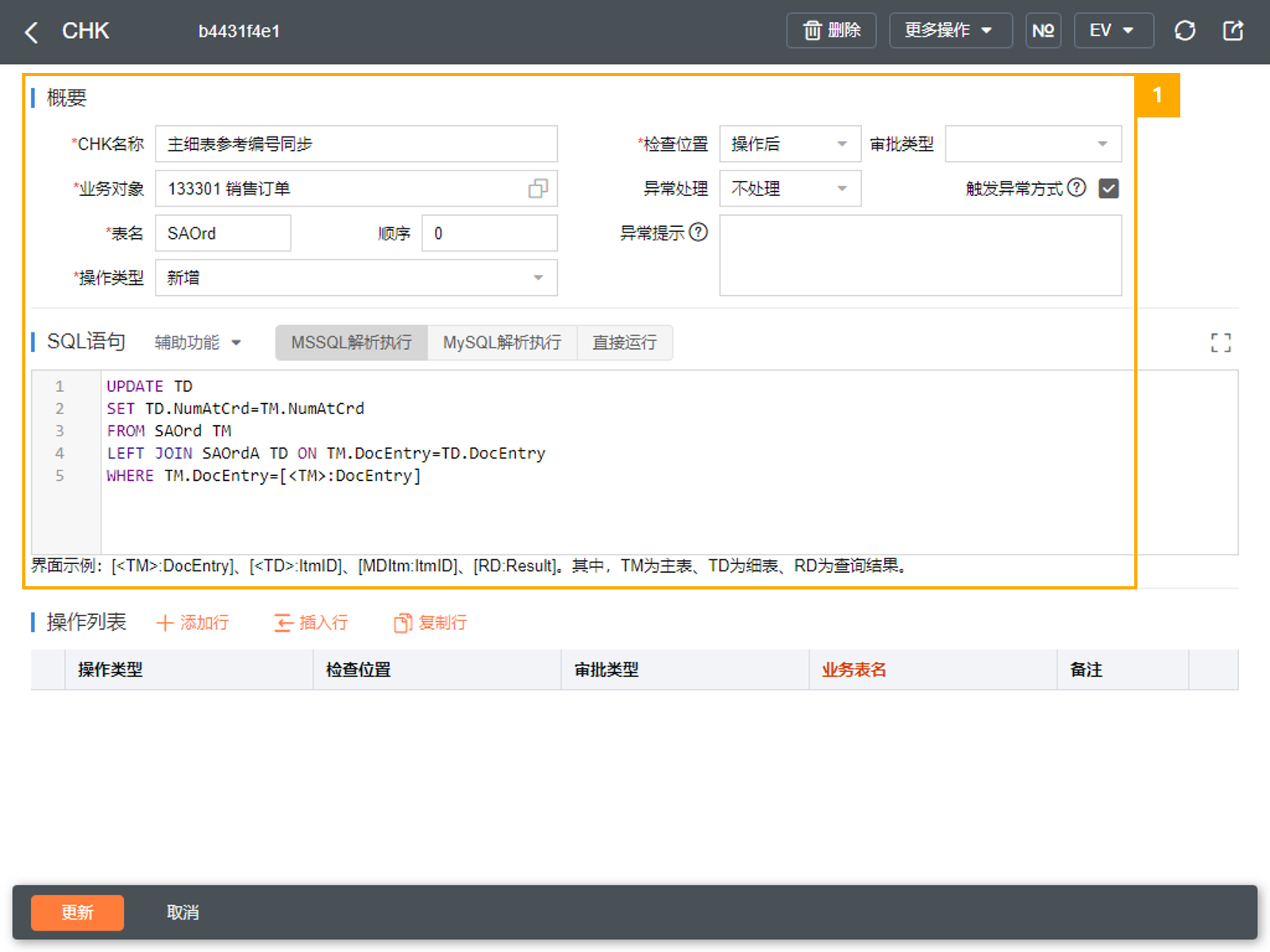Screen dimensions: 1270x952
Task: Click help icon next to 触发异常方式
Action: [x=1076, y=187]
